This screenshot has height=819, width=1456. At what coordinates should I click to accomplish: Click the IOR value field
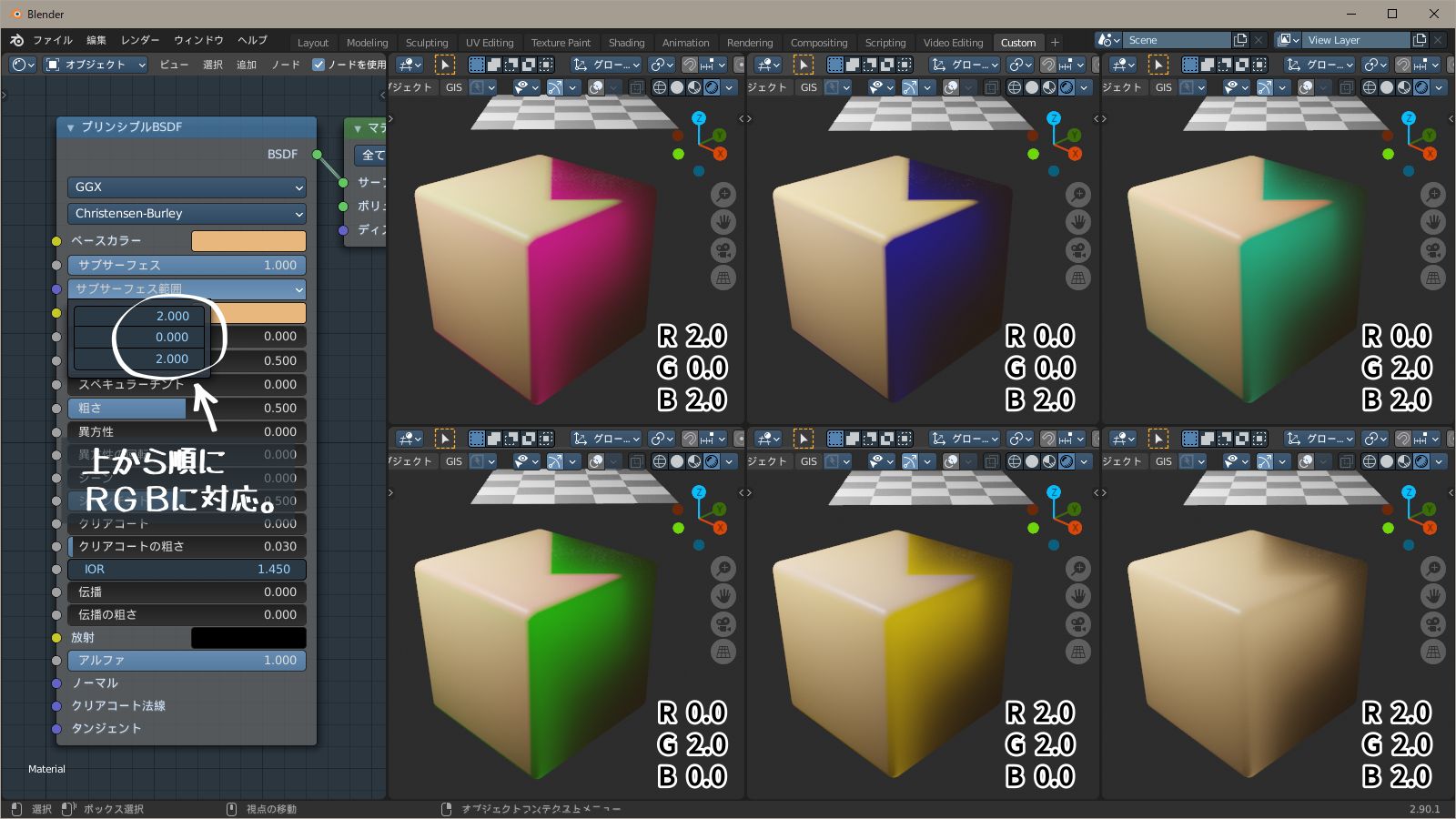point(187,570)
